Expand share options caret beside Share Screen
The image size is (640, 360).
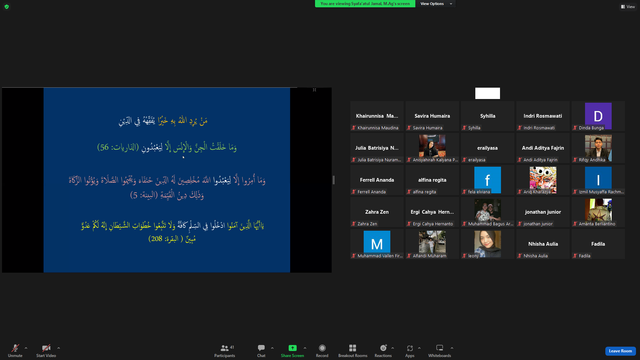tap(305, 348)
